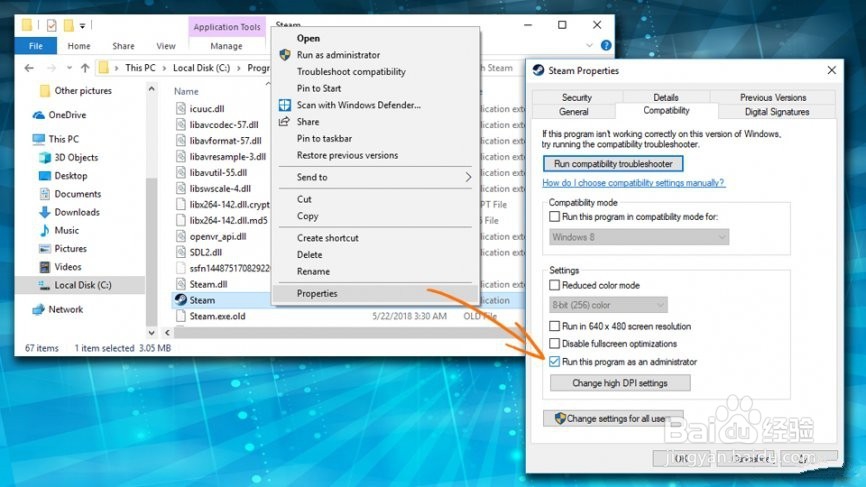Screen dimensions: 866x487
Task: Choose Open from the context menu
Action: (x=308, y=38)
